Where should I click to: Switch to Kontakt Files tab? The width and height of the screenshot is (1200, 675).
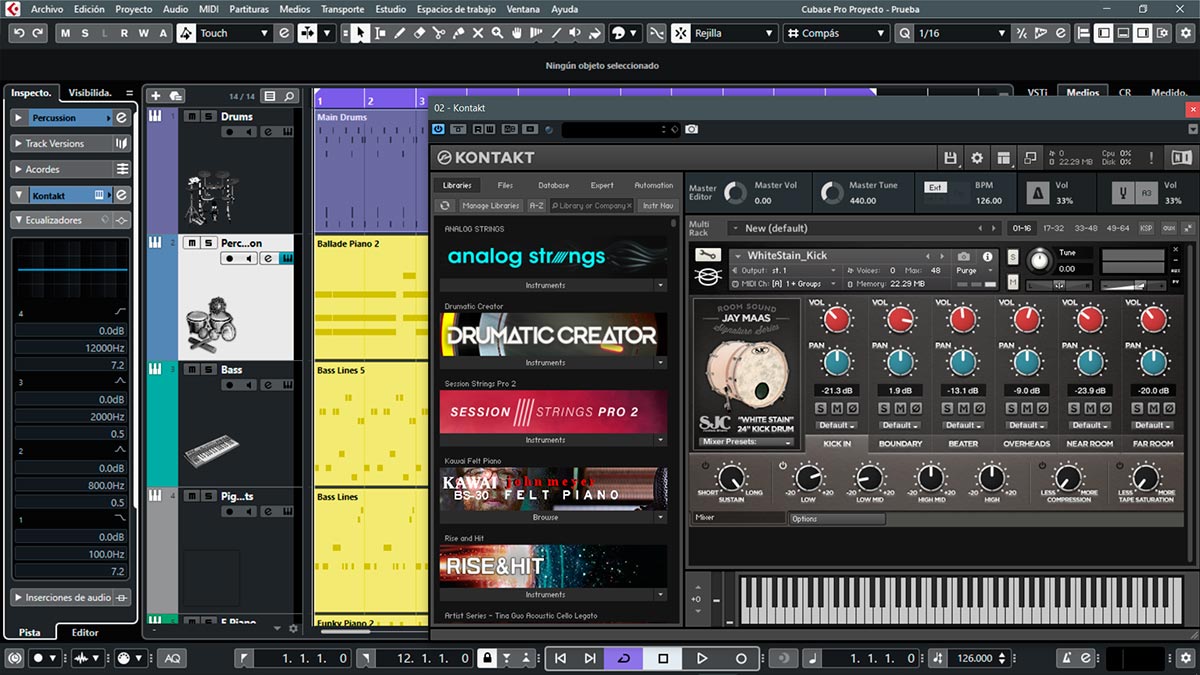click(505, 185)
